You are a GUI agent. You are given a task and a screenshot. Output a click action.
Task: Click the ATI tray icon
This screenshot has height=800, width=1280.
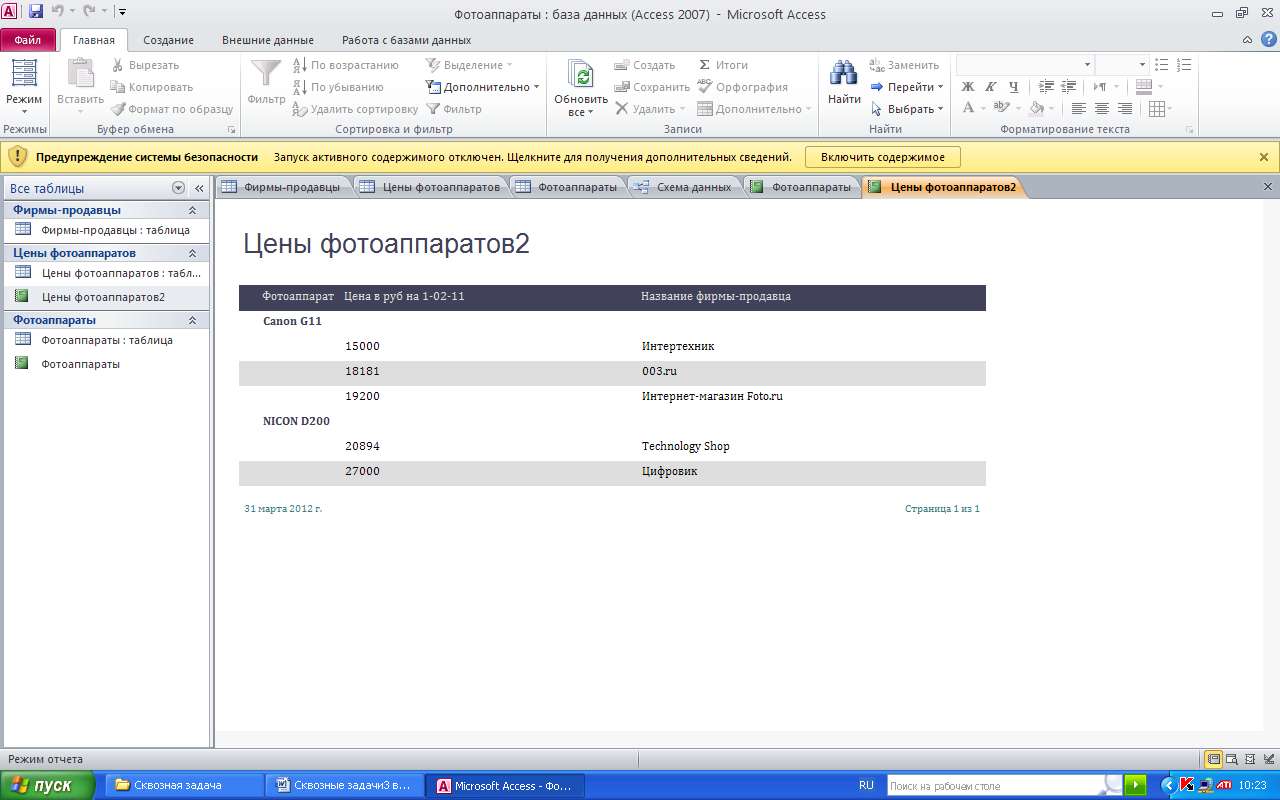click(x=1222, y=785)
